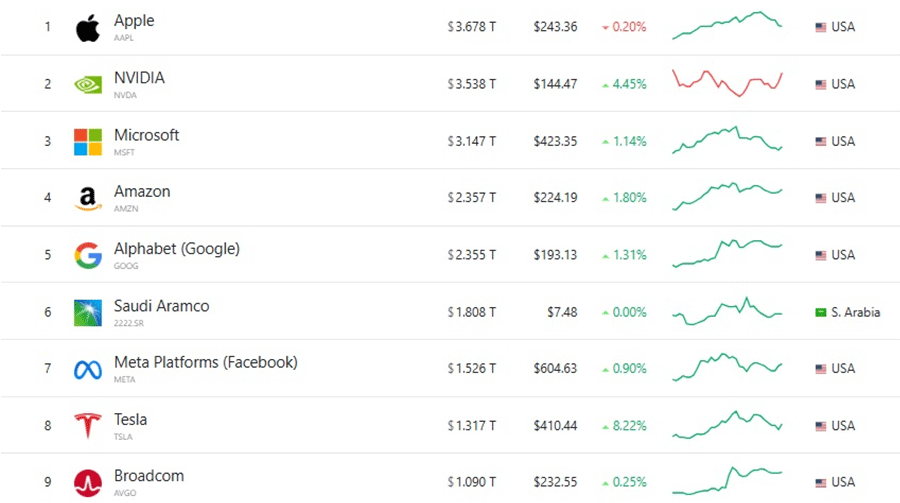Image resolution: width=900 pixels, height=503 pixels.
Task: Click the Apple logo icon
Action: point(88,28)
